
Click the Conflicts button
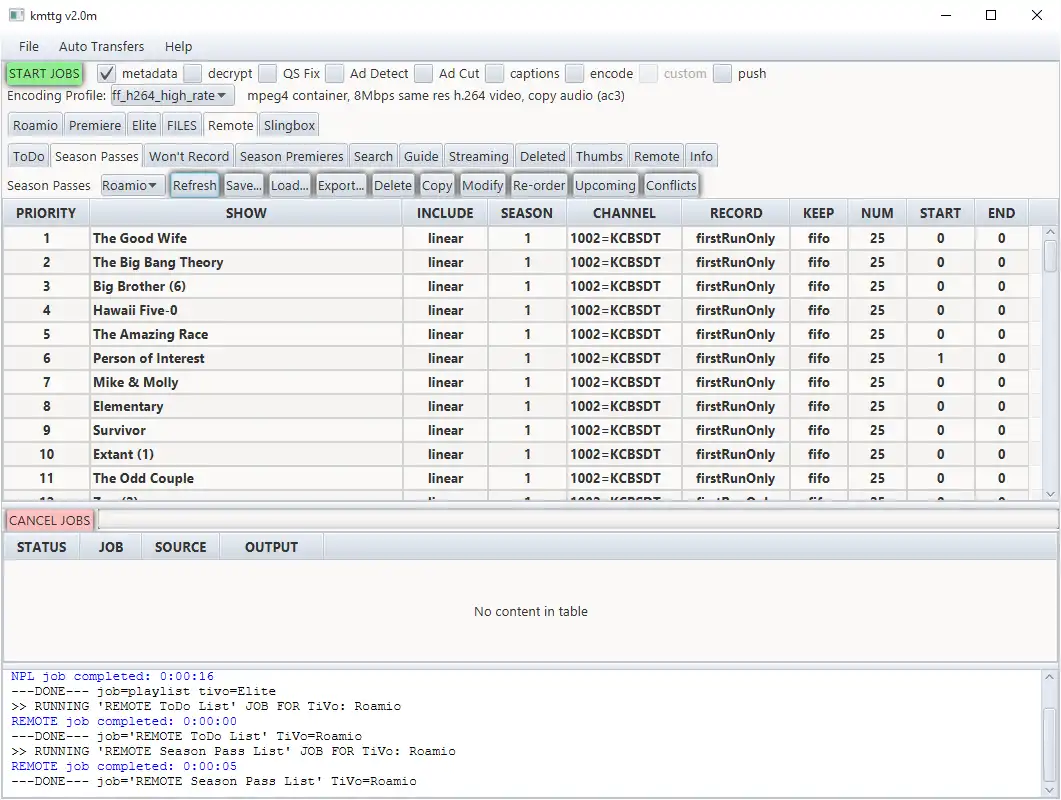coord(671,185)
